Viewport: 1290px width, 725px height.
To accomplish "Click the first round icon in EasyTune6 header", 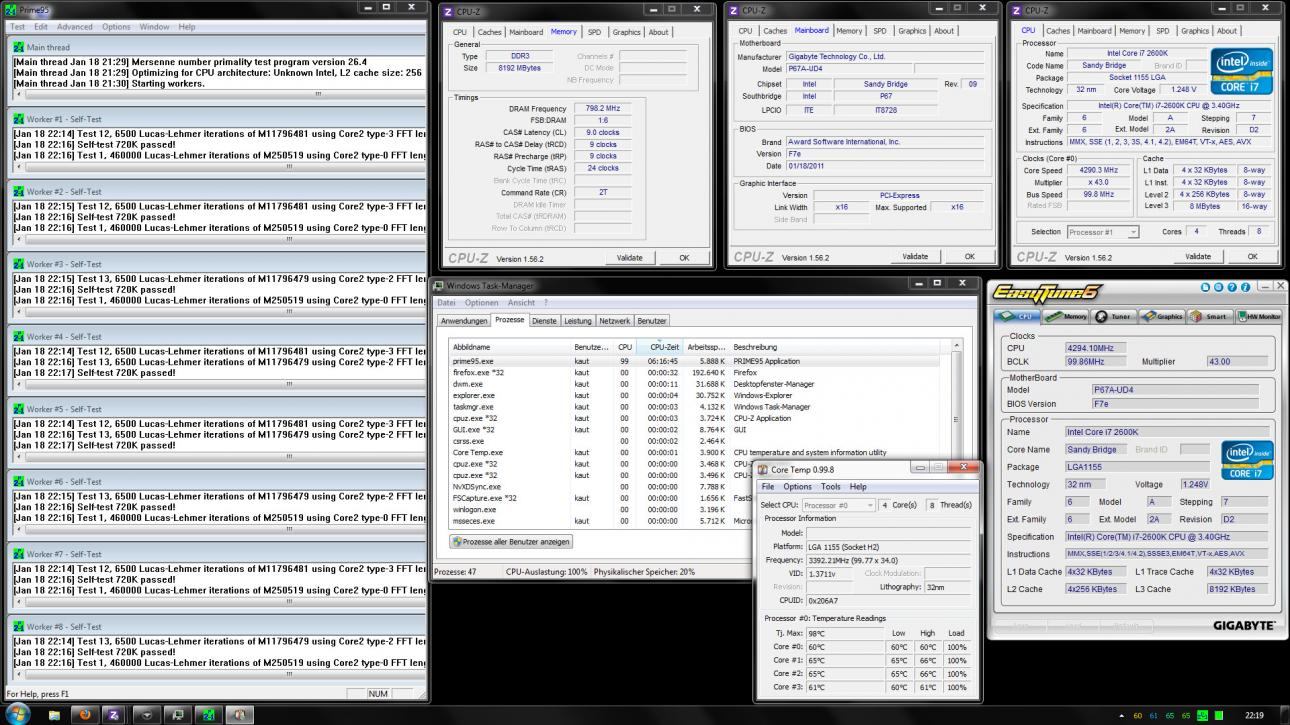I will 1206,287.
